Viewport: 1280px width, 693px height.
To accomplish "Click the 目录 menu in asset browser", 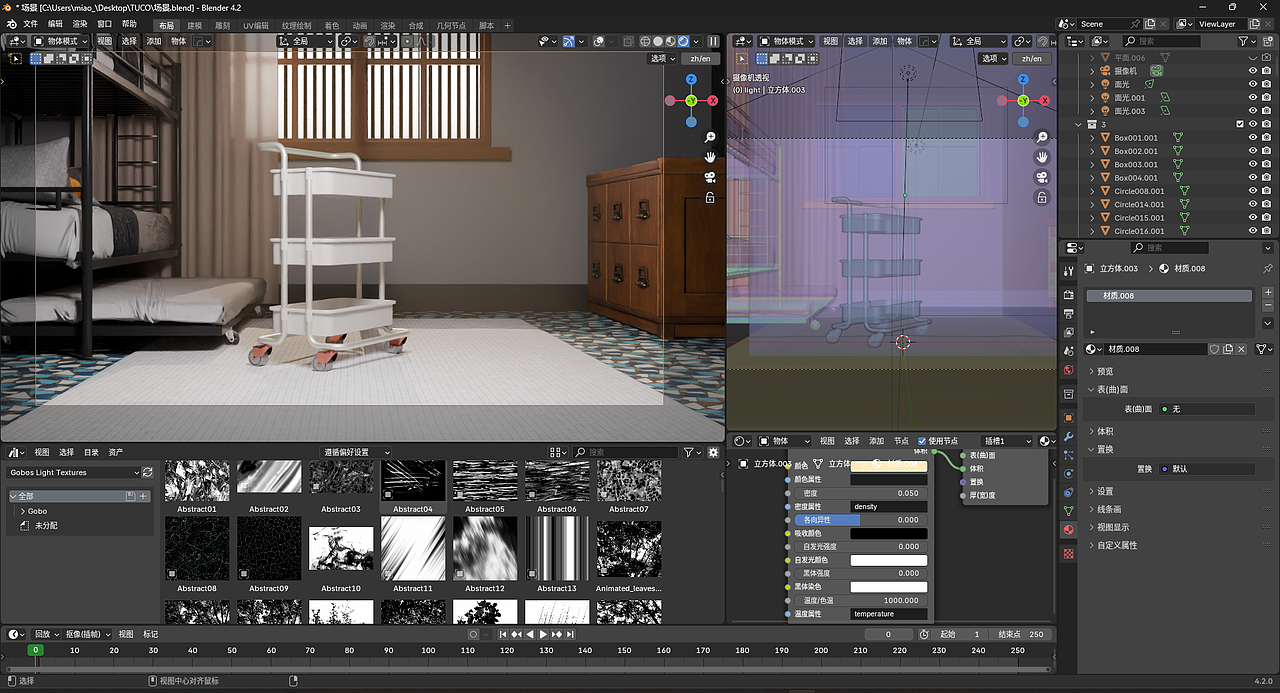I will [91, 452].
